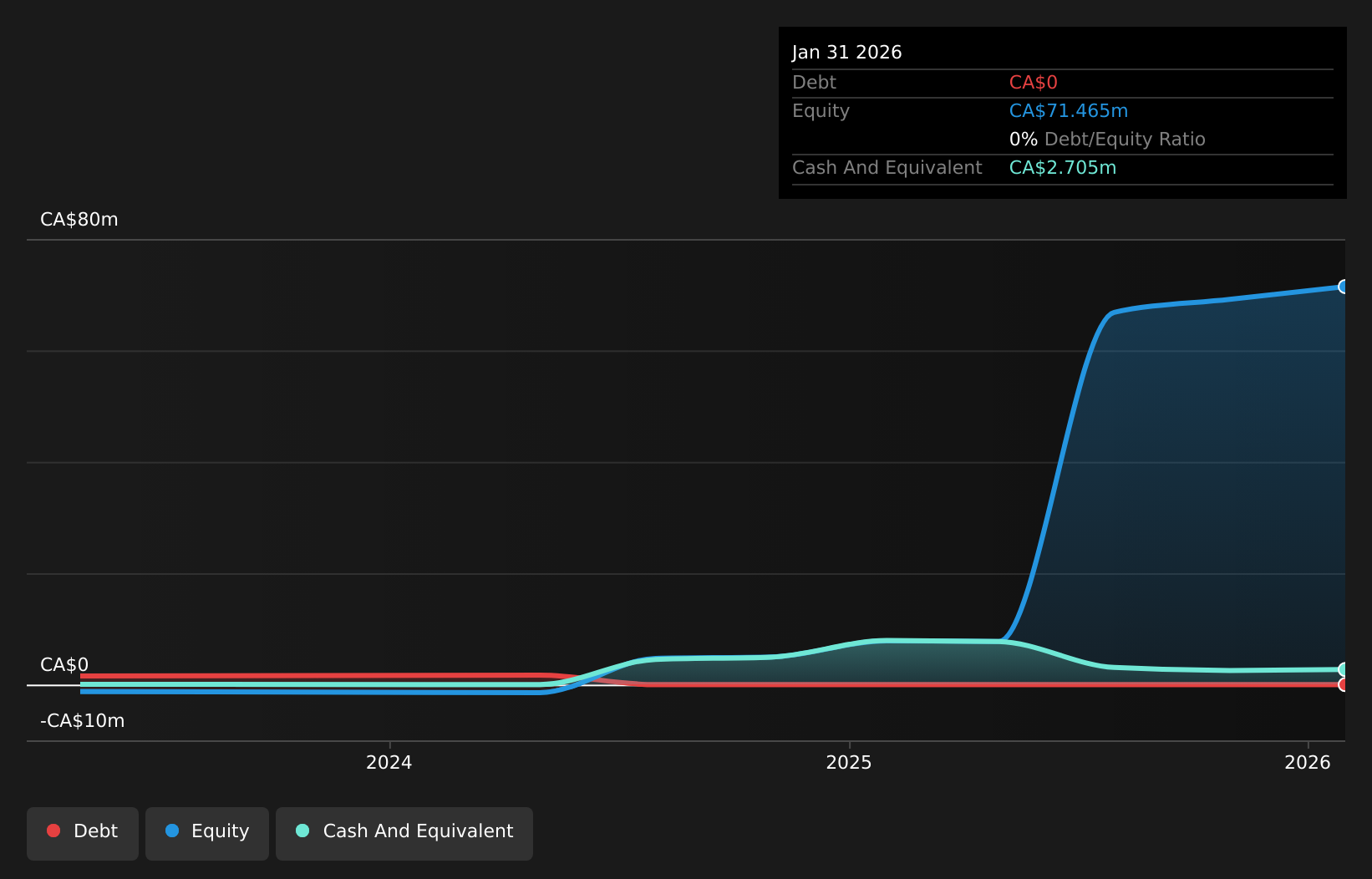Click the 2026 x-axis label
Image resolution: width=1372 pixels, height=879 pixels.
pos(1308,762)
